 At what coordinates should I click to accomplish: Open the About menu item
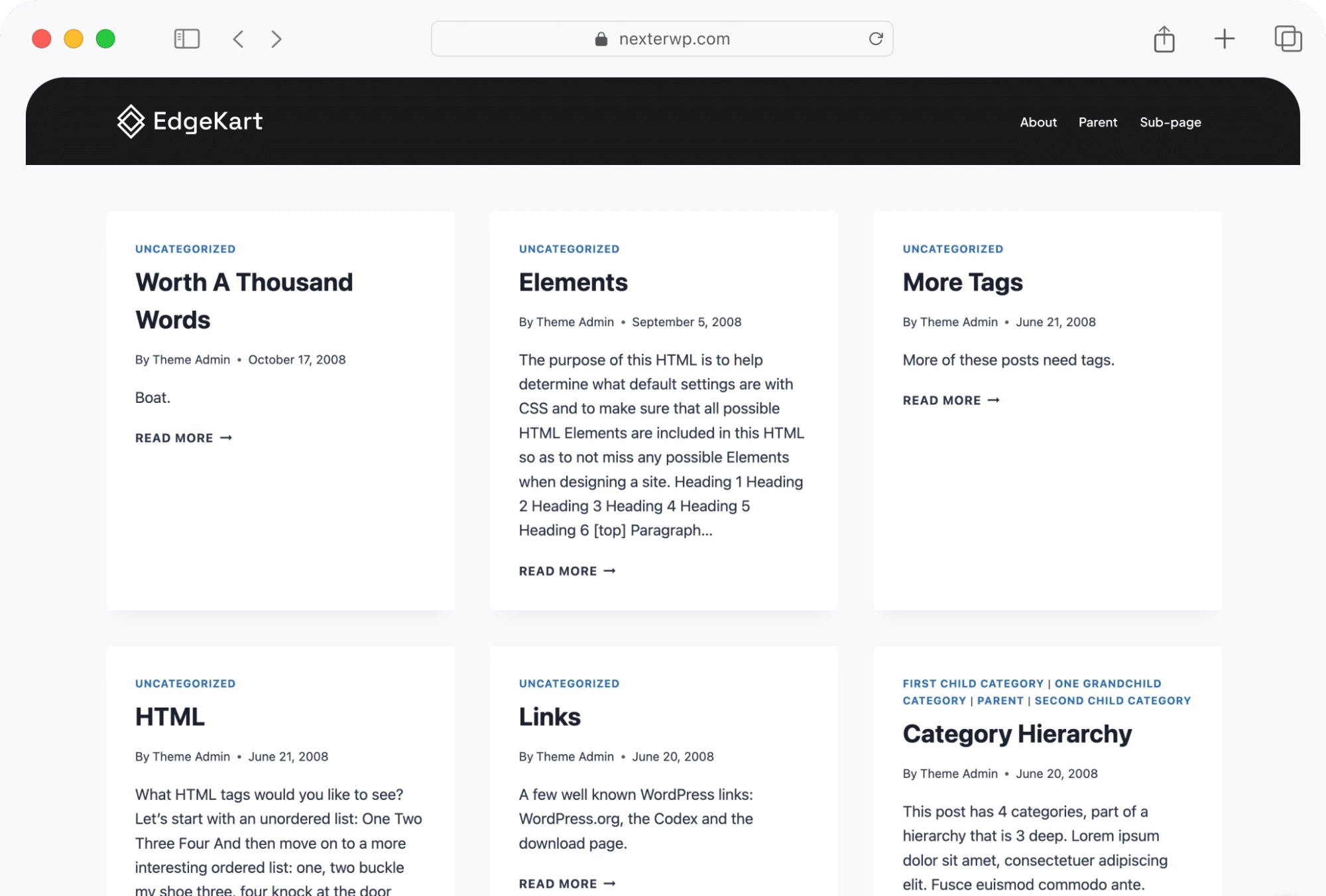(x=1038, y=122)
